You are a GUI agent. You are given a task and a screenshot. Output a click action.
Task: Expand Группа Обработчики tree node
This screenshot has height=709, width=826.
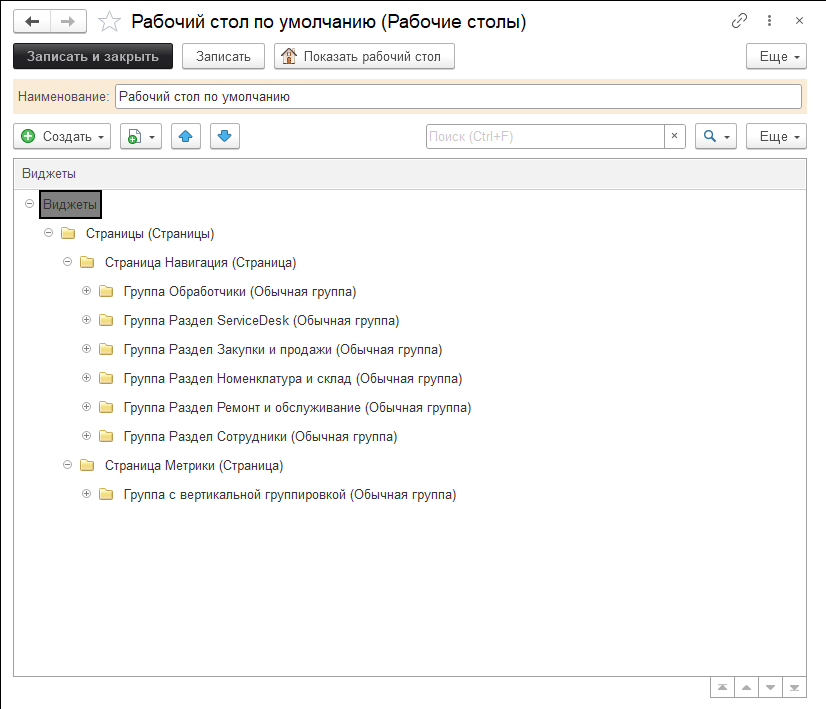pos(86,292)
